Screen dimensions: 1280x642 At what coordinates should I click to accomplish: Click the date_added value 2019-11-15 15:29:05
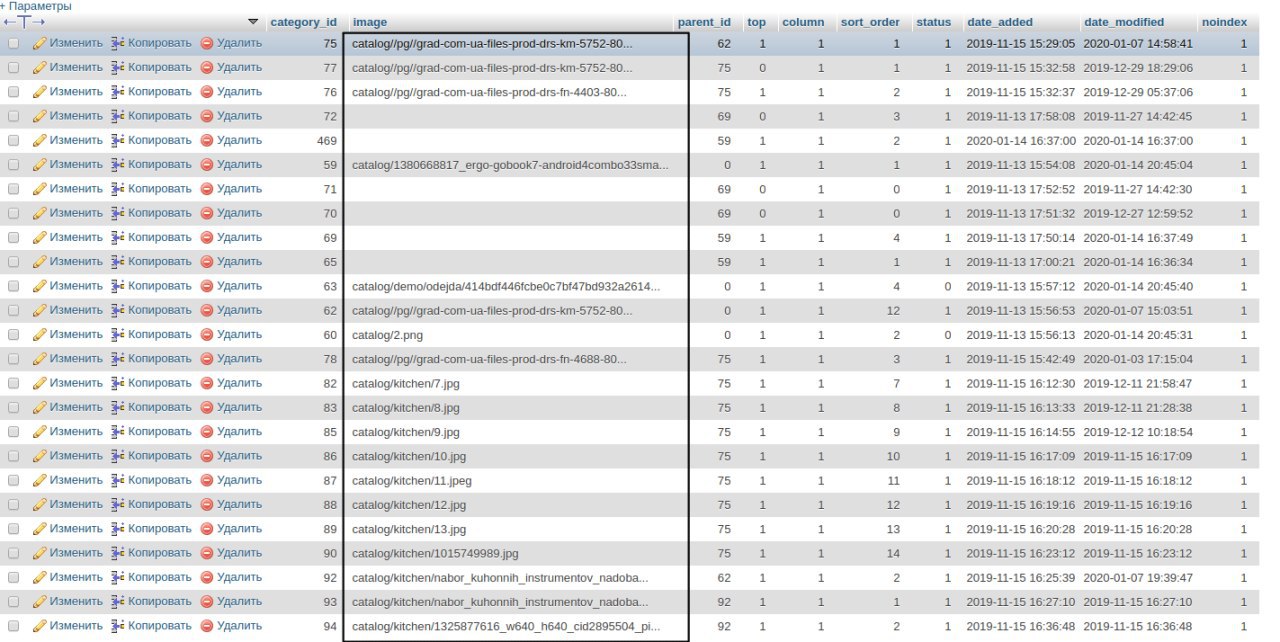(x=1020, y=44)
